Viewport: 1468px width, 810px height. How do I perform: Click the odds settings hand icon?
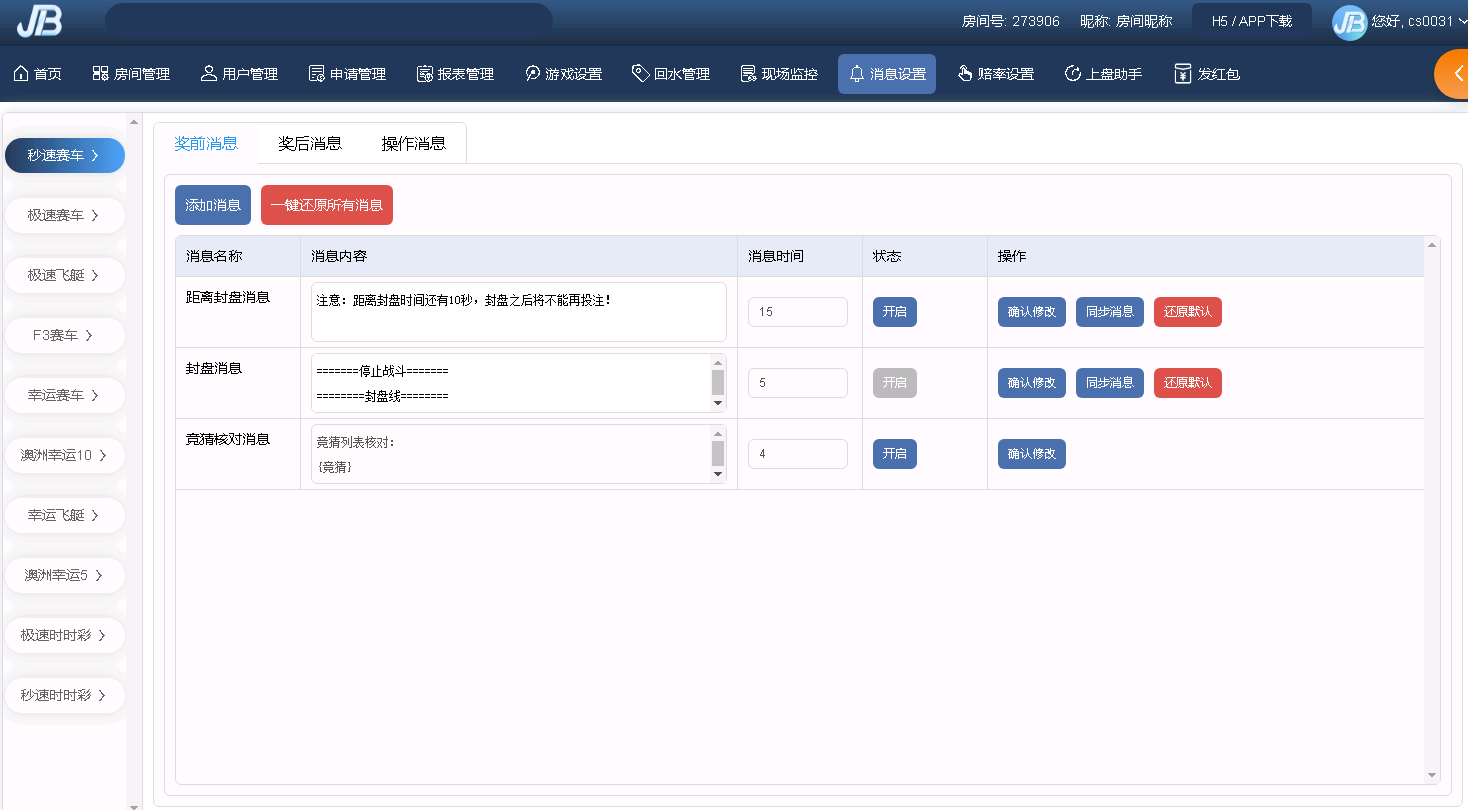click(x=965, y=74)
